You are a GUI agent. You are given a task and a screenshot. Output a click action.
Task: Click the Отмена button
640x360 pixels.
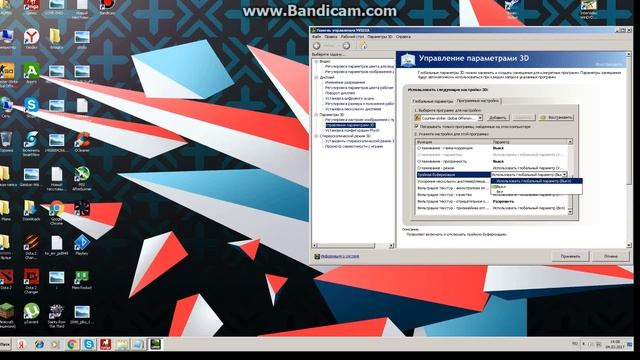[611, 256]
